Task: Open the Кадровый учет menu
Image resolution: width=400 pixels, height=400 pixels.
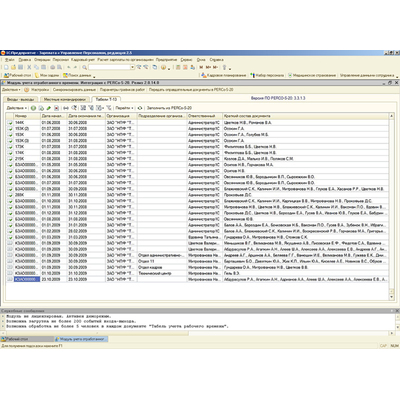Action: point(83,60)
